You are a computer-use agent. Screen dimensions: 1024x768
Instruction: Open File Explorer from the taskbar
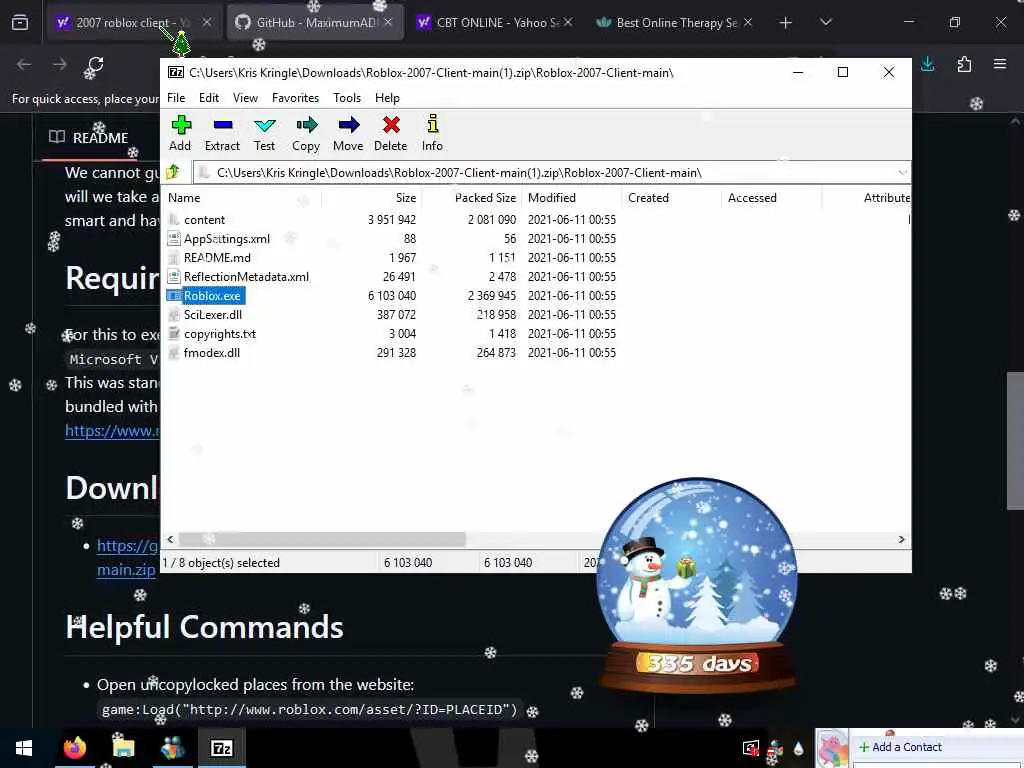pyautogui.click(x=123, y=748)
